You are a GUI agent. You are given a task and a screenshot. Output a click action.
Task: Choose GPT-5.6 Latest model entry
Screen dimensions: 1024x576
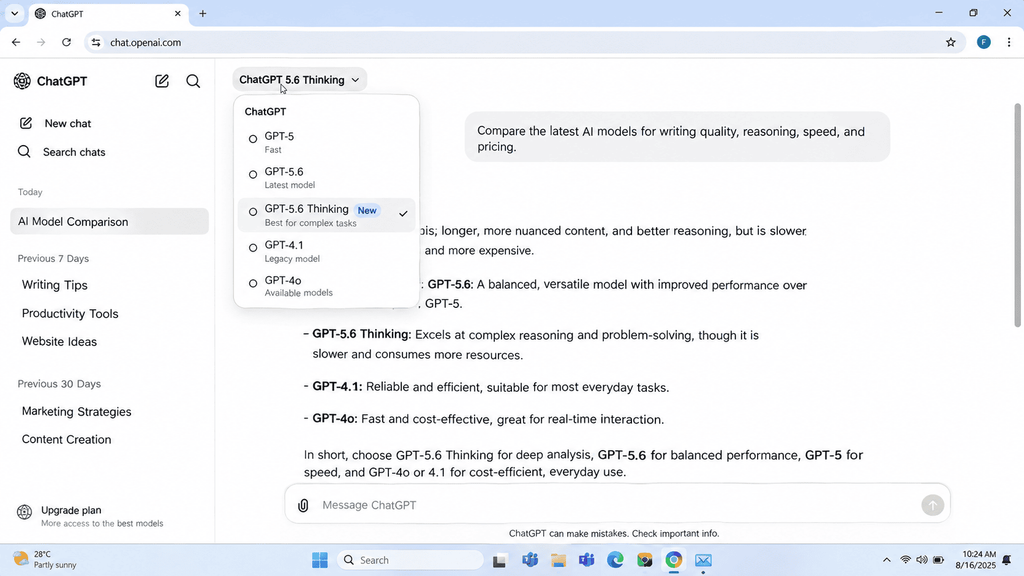click(x=326, y=178)
